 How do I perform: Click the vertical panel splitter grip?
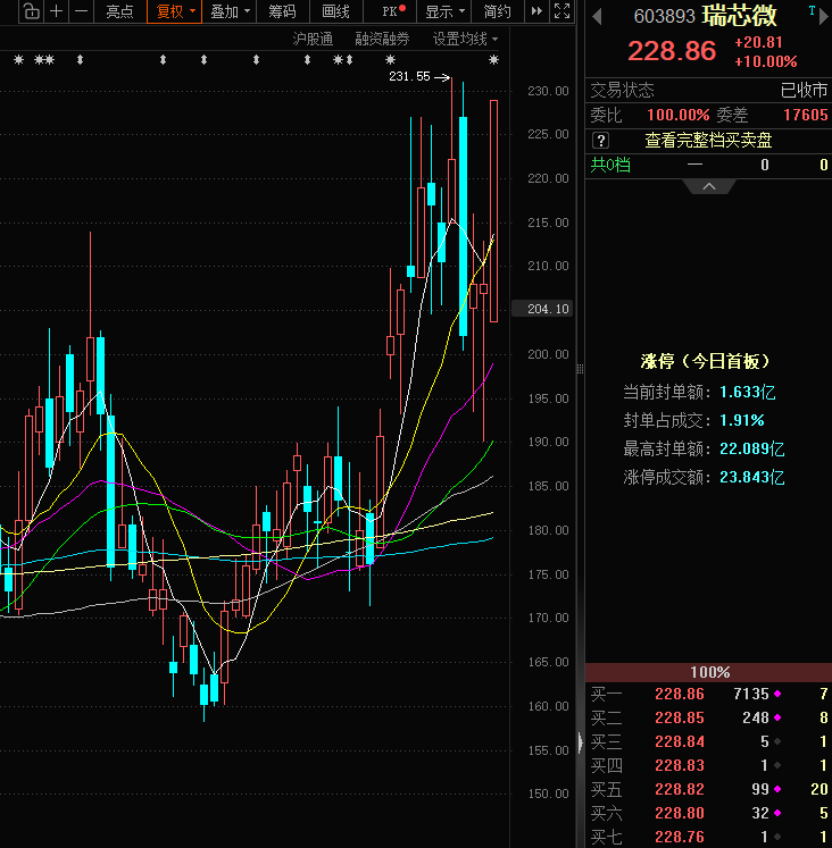click(580, 369)
